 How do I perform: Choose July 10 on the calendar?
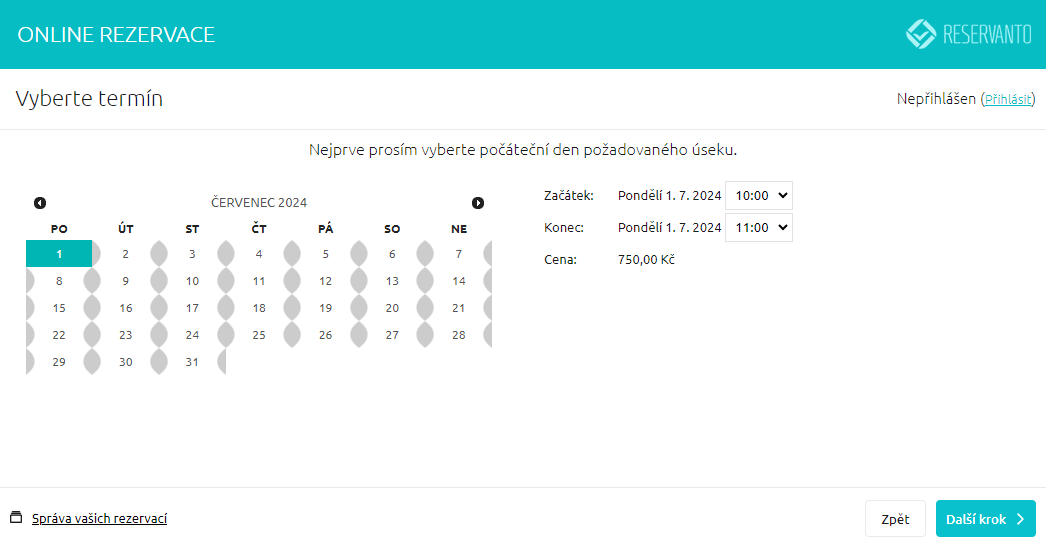192,281
